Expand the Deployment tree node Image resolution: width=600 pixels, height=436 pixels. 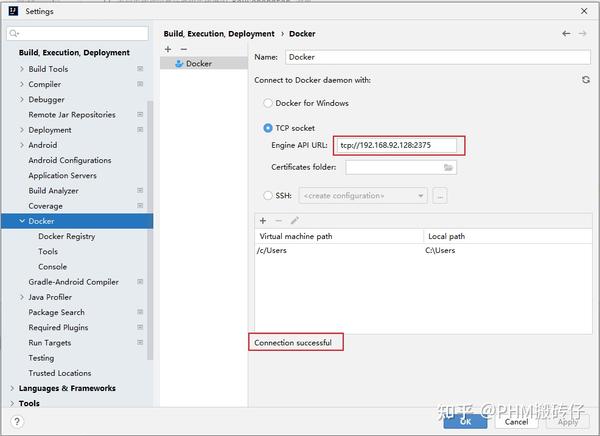(22, 130)
